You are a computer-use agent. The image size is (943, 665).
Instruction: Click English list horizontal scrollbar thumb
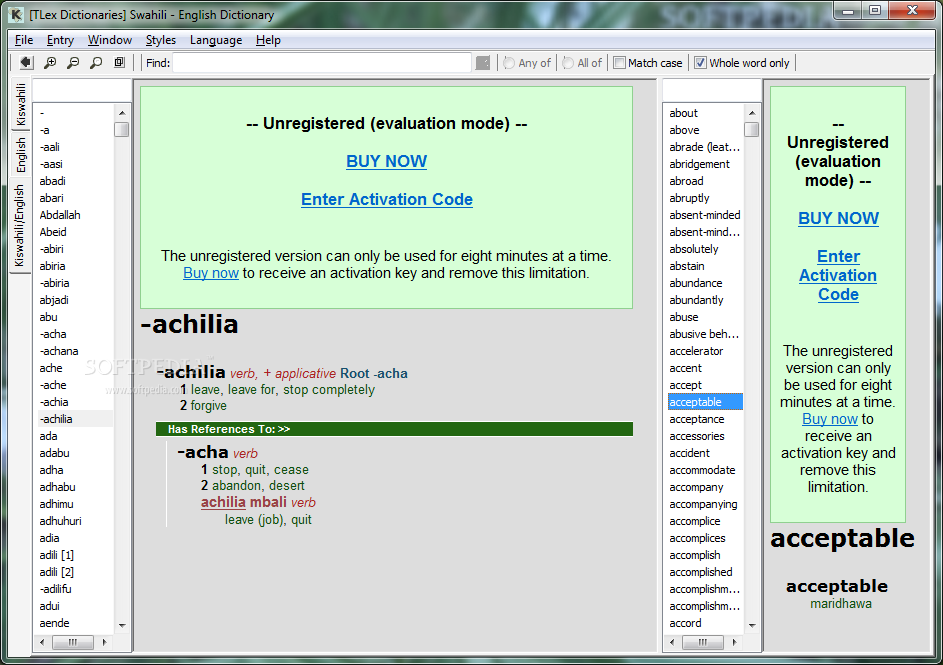tap(702, 642)
